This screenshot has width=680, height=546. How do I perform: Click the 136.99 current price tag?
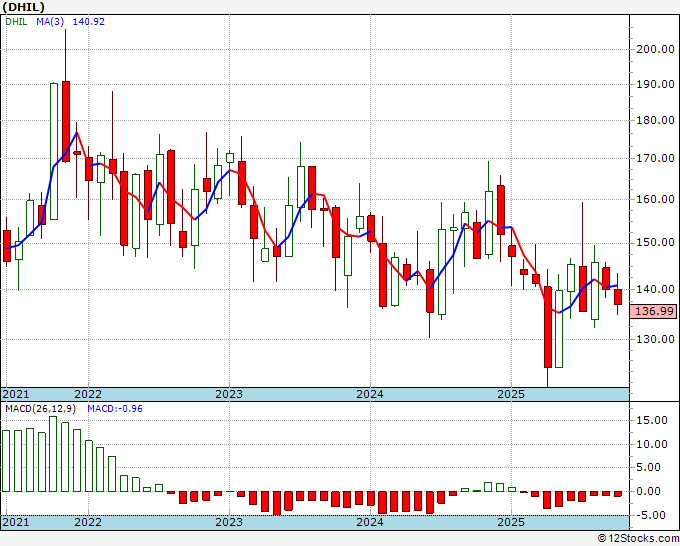[655, 311]
